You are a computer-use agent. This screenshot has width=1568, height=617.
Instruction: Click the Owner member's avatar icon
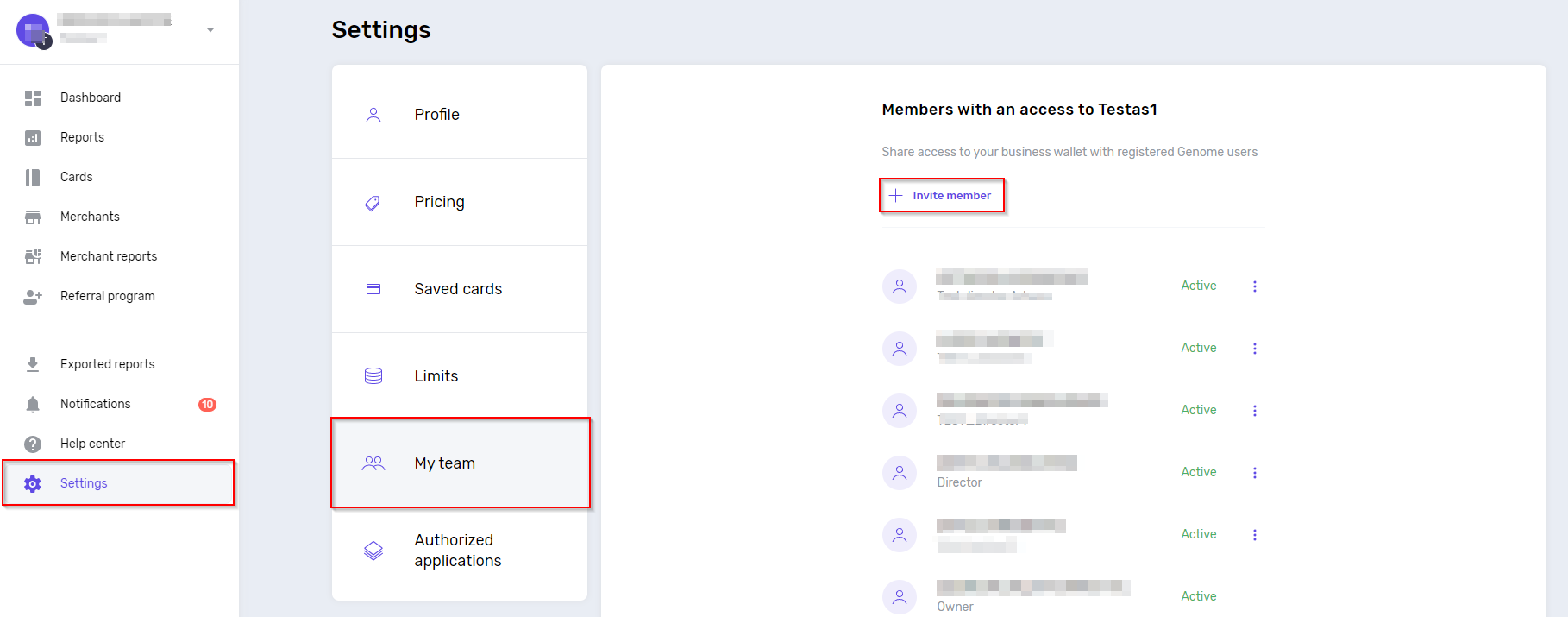[900, 597]
